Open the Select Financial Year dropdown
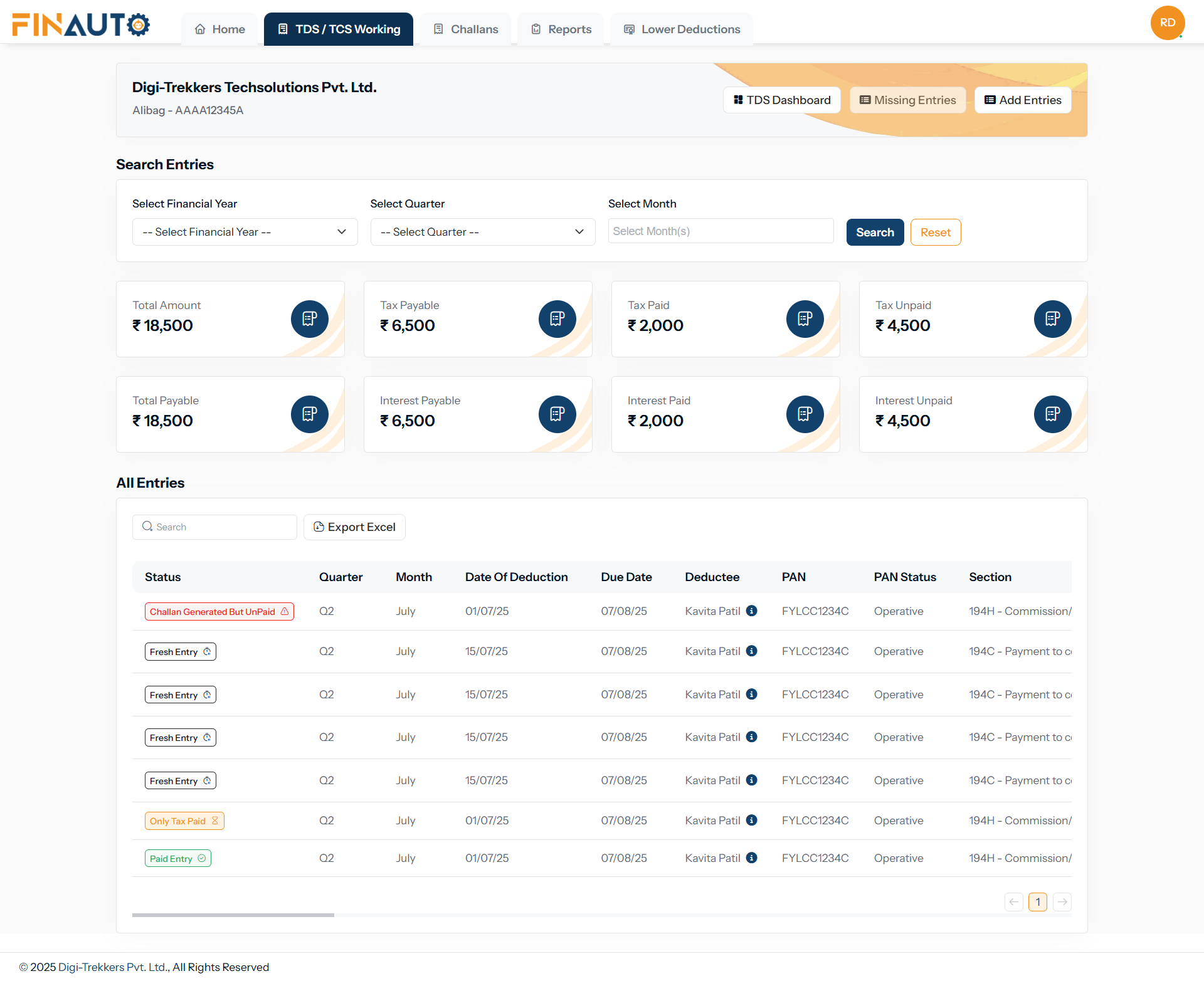Image resolution: width=1204 pixels, height=981 pixels. [x=245, y=232]
